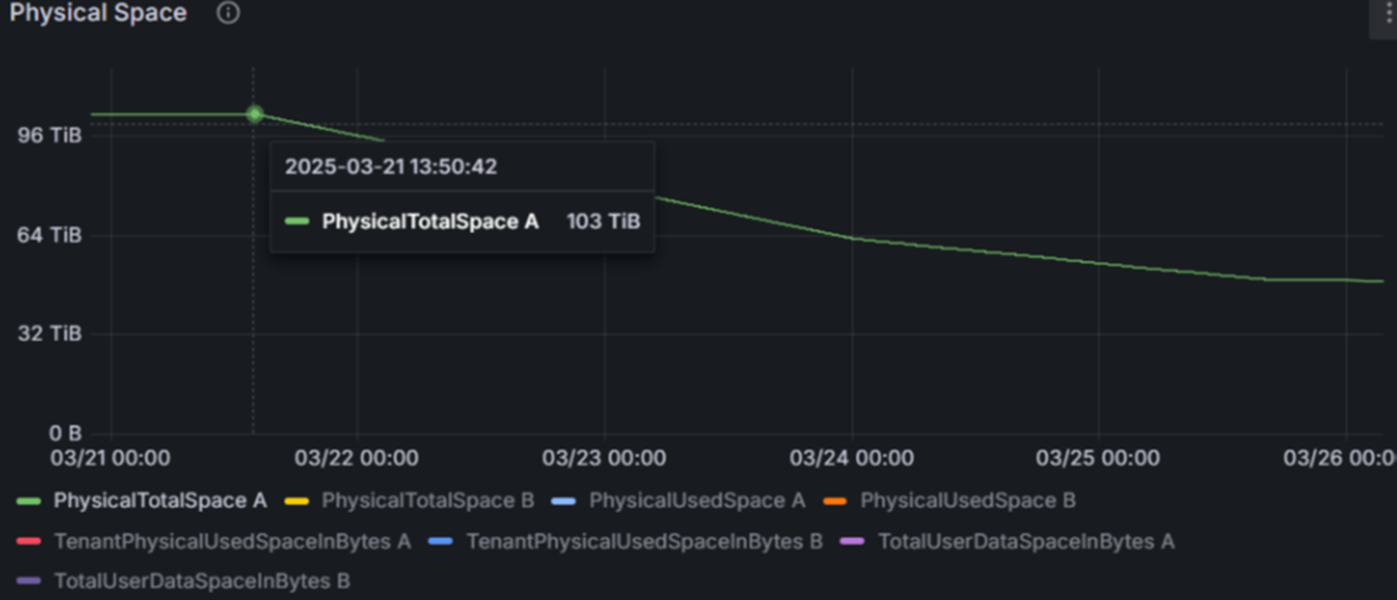Open the orange PhysicalUsedSpace B color swatch

[836, 501]
